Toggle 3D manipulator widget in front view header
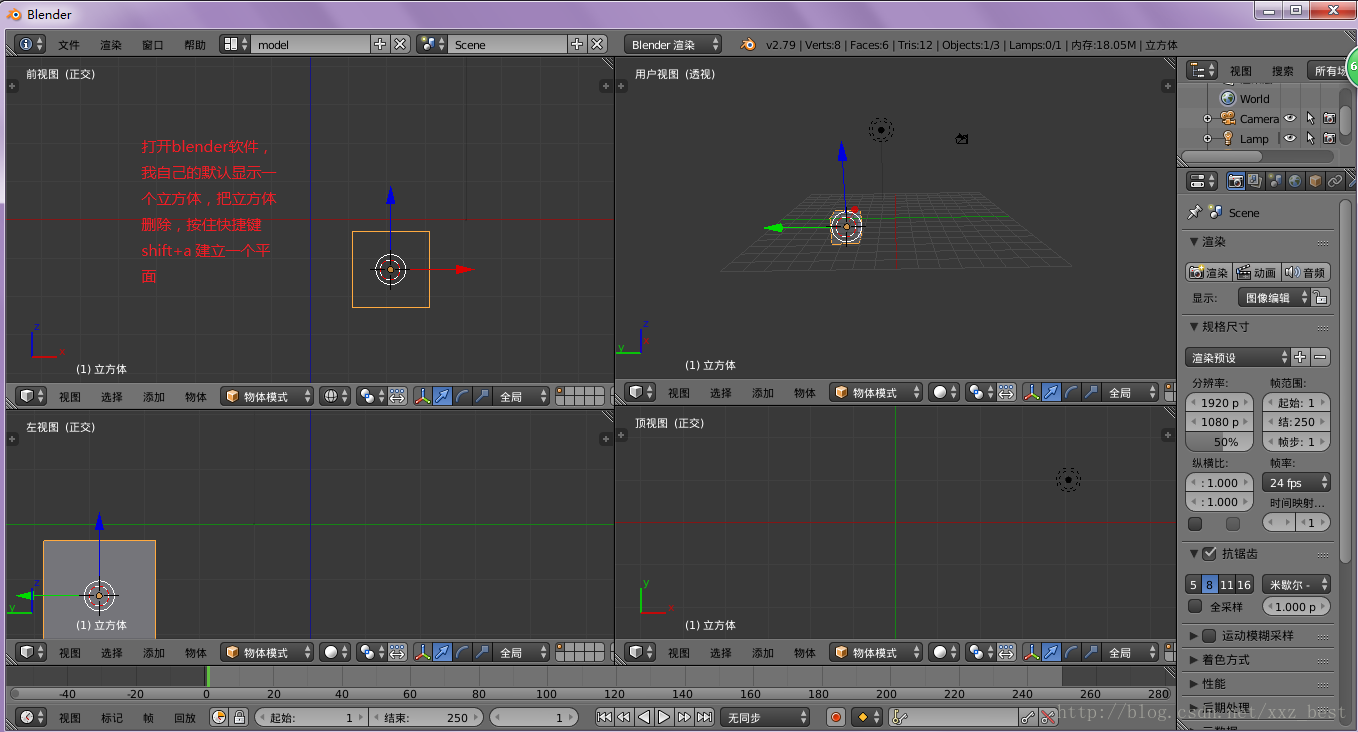Image resolution: width=1358 pixels, height=732 pixels. (421, 396)
